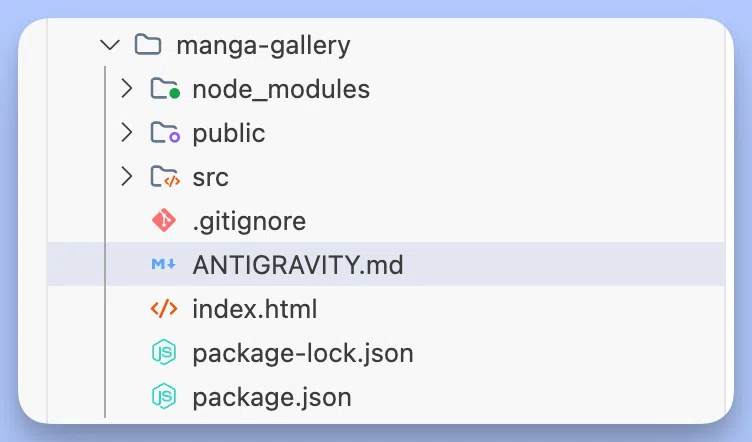Open index.html in the file tree
This screenshot has width=752, height=442.
(255, 309)
